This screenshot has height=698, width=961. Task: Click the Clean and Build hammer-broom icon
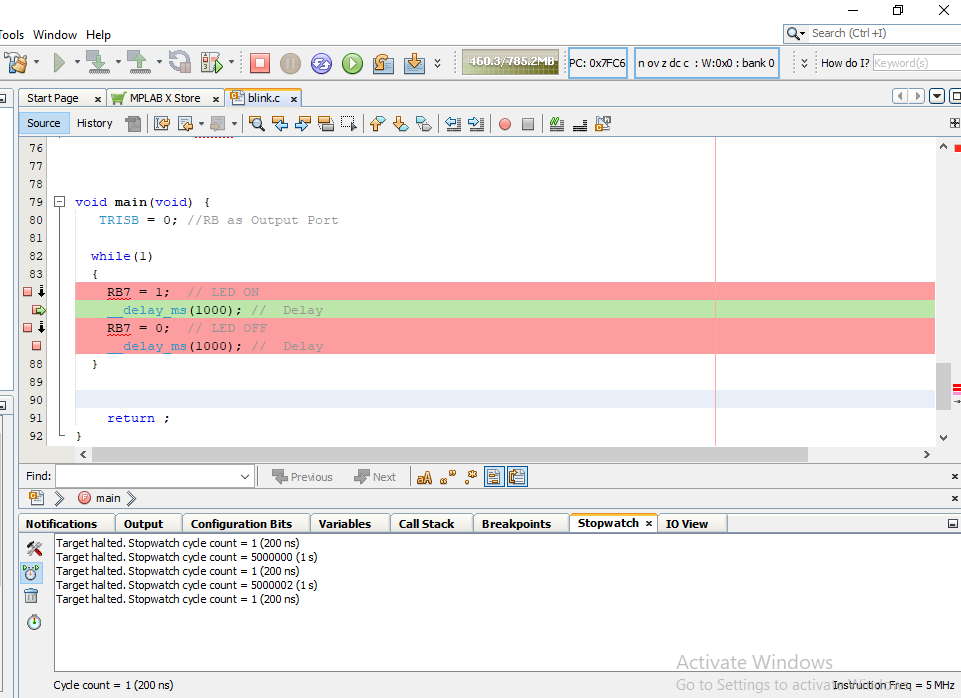(x=16, y=63)
